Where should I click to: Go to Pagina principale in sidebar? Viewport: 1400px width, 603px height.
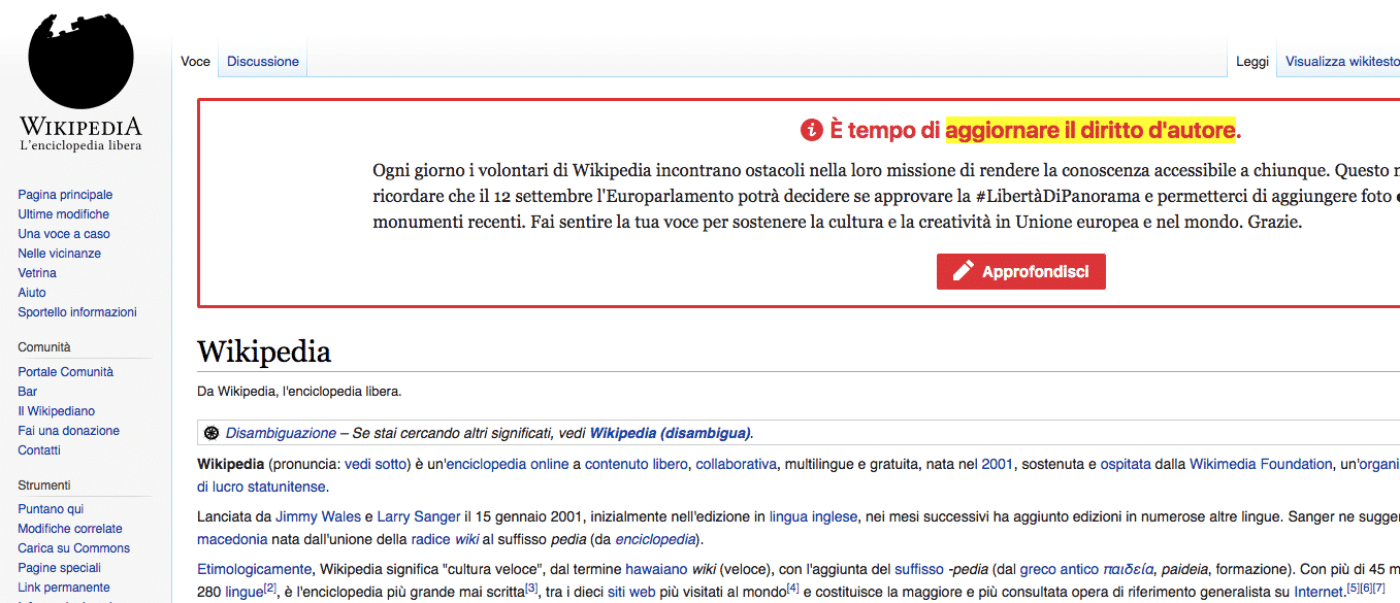pyautogui.click(x=65, y=195)
